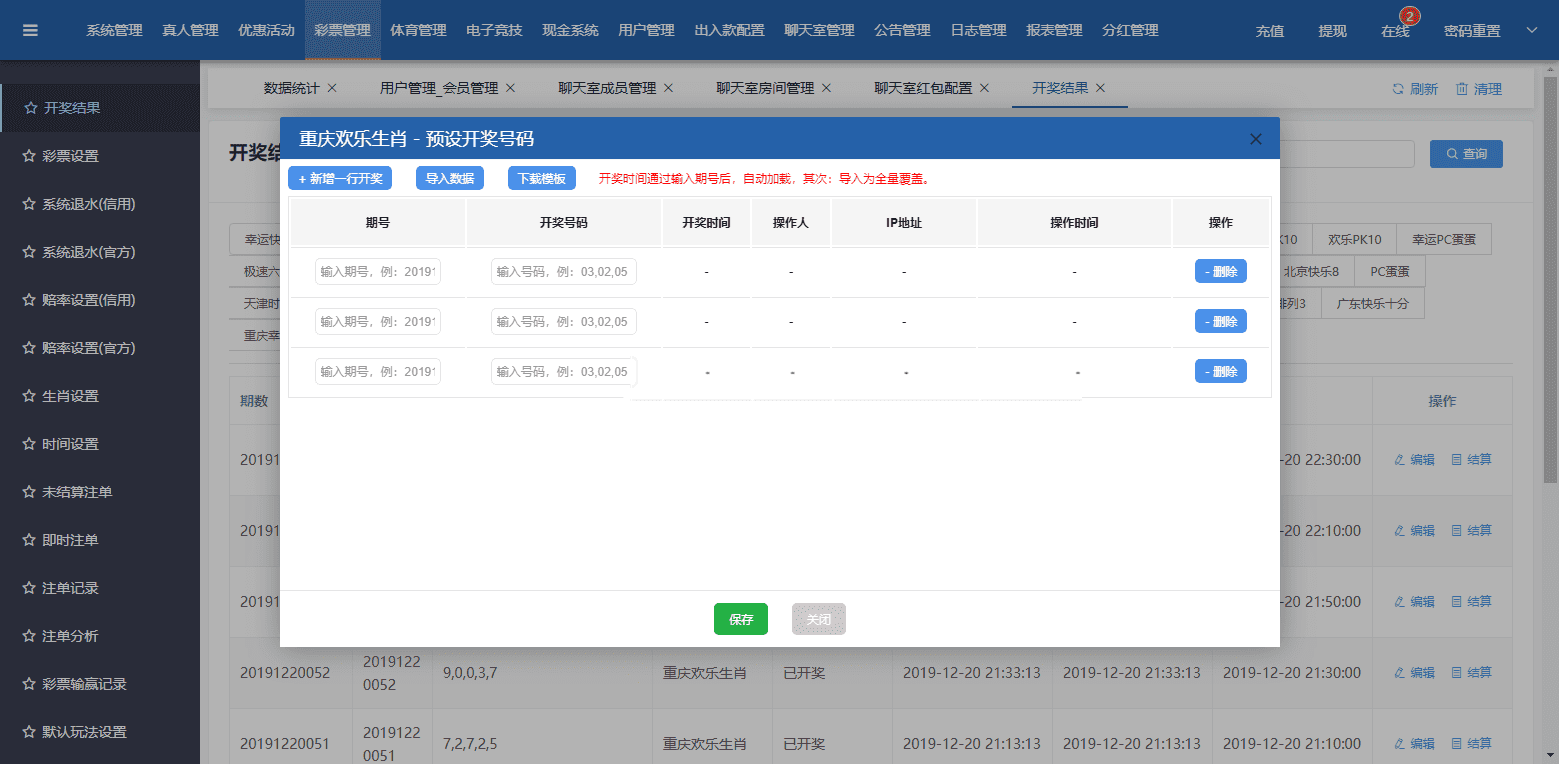Click the 清理 trash icon
This screenshot has width=1559, height=764.
[x=1462, y=89]
